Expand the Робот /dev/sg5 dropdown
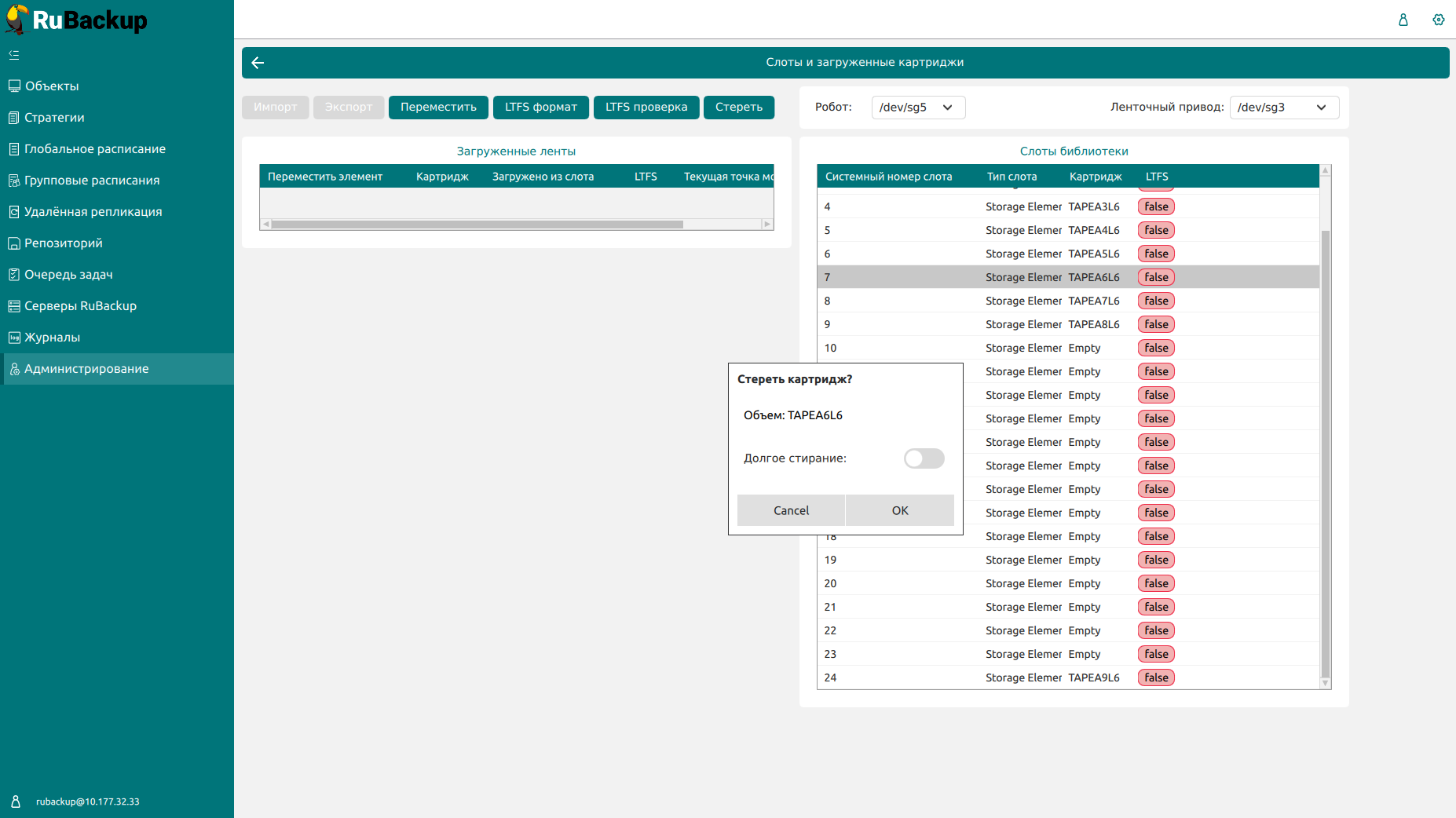This screenshot has width=1456, height=818. pyautogui.click(x=917, y=108)
